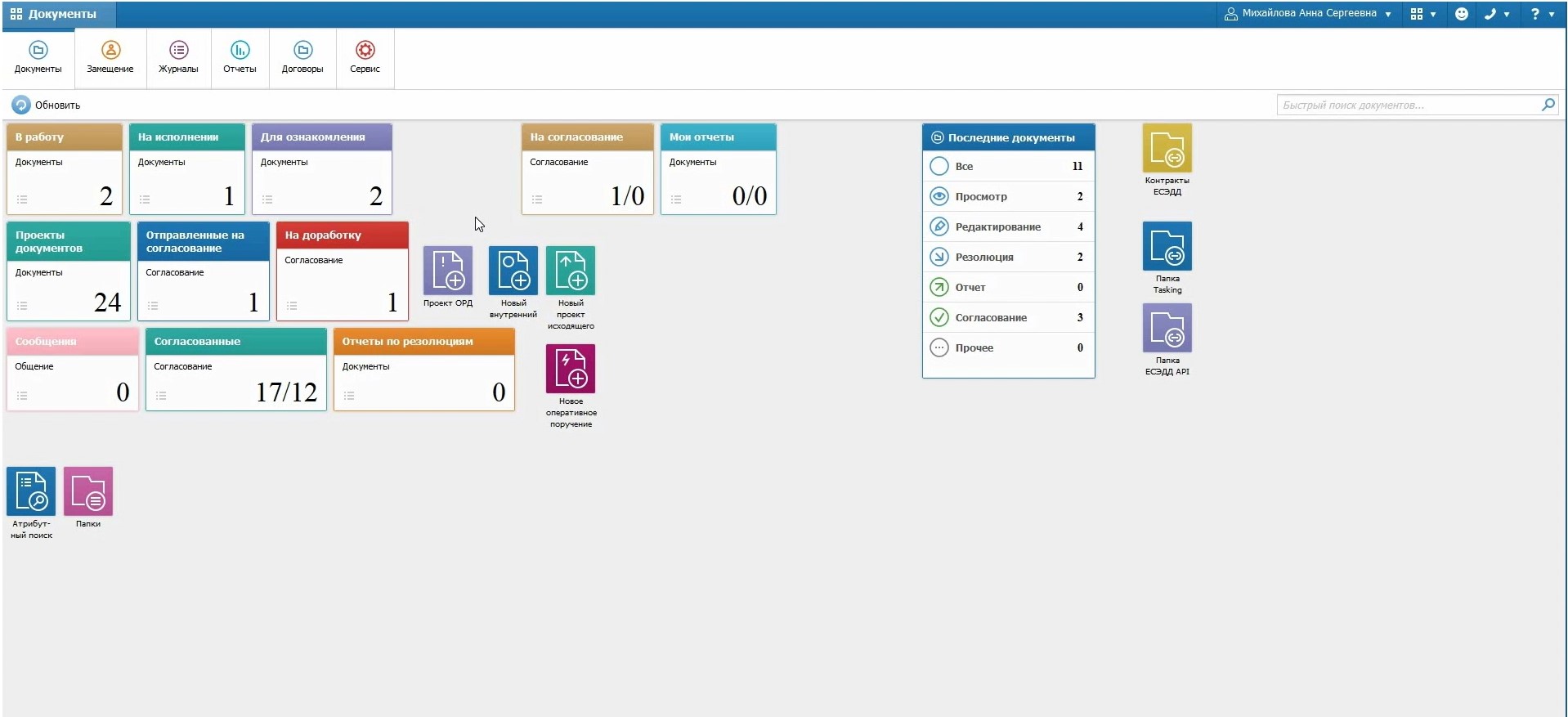This screenshot has height=717, width=1568.
Task: Click list icon in Проекты документов tile
Action: click(22, 306)
